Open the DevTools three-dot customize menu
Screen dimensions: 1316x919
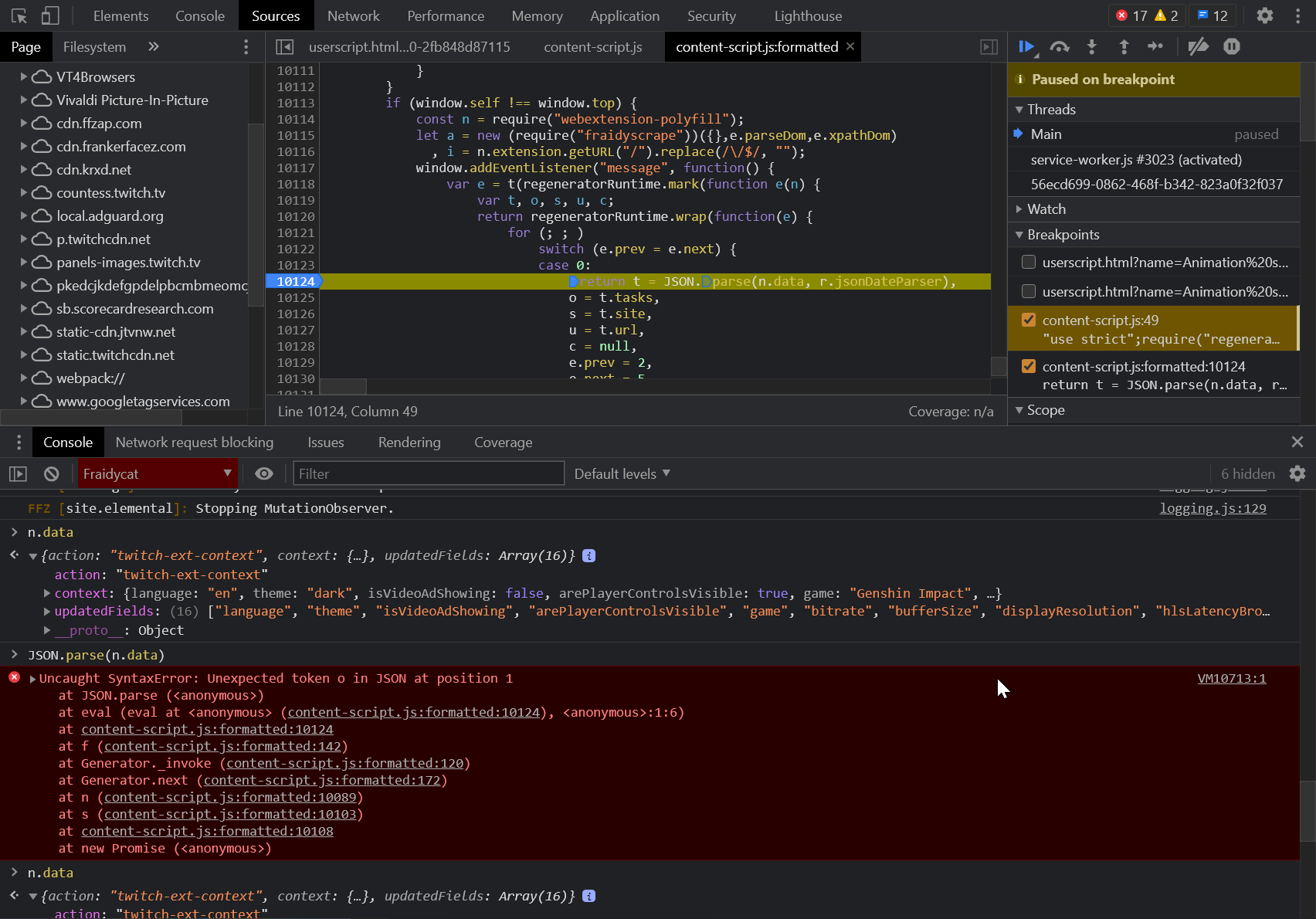1297,15
